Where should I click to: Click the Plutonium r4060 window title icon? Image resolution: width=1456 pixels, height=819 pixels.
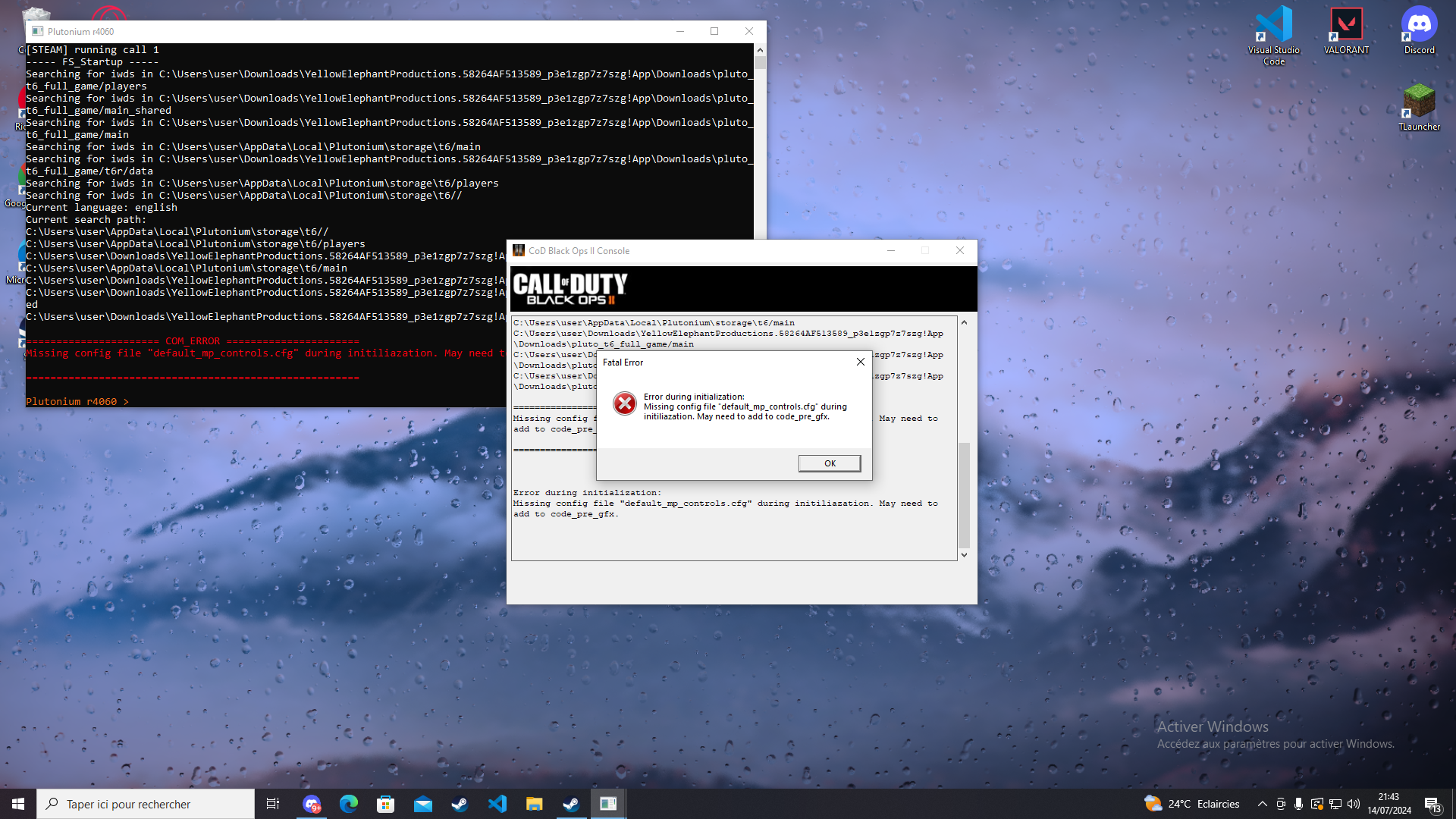point(38,31)
